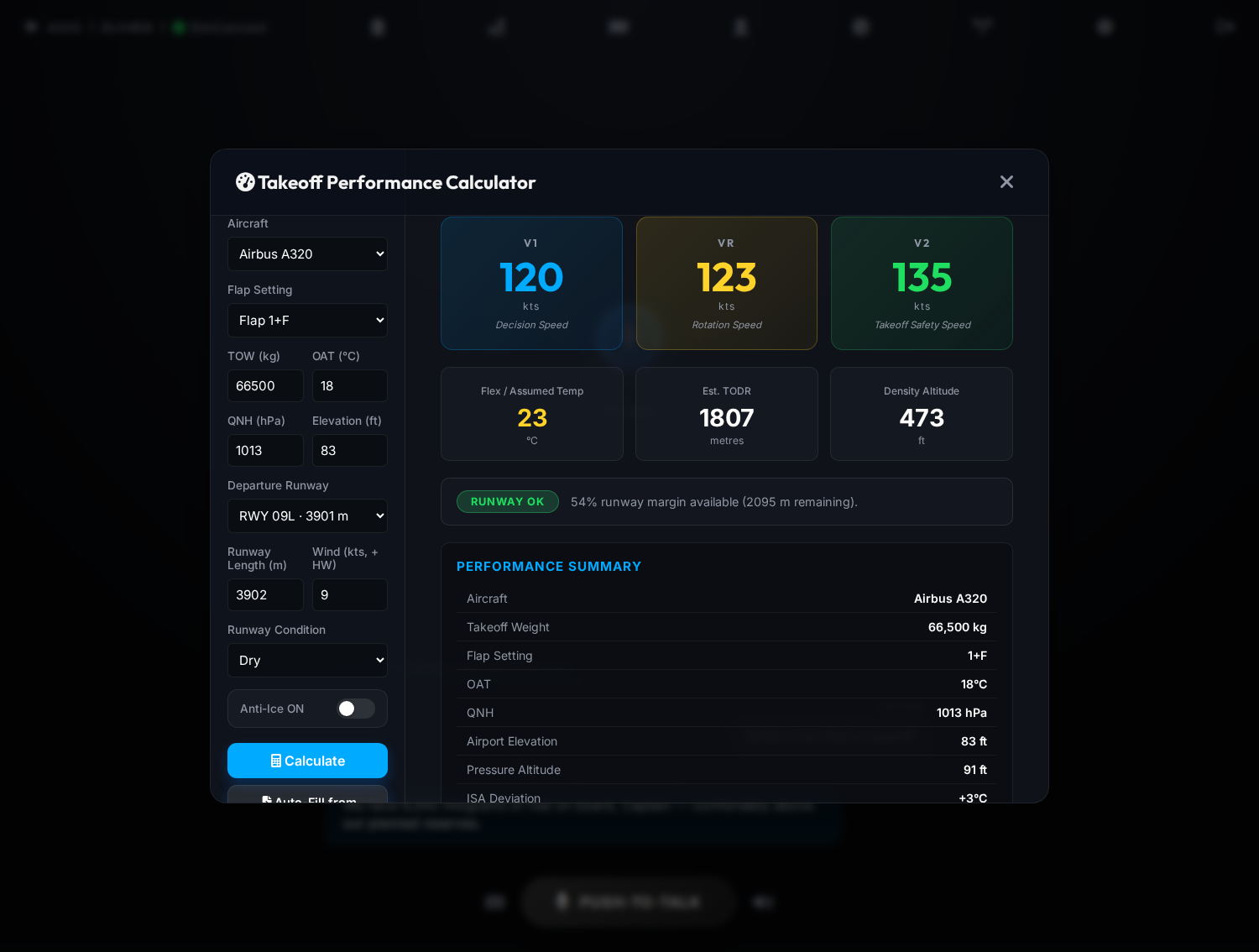Focus the Wind (kts) input field
The width and height of the screenshot is (1259, 952).
pos(350,594)
